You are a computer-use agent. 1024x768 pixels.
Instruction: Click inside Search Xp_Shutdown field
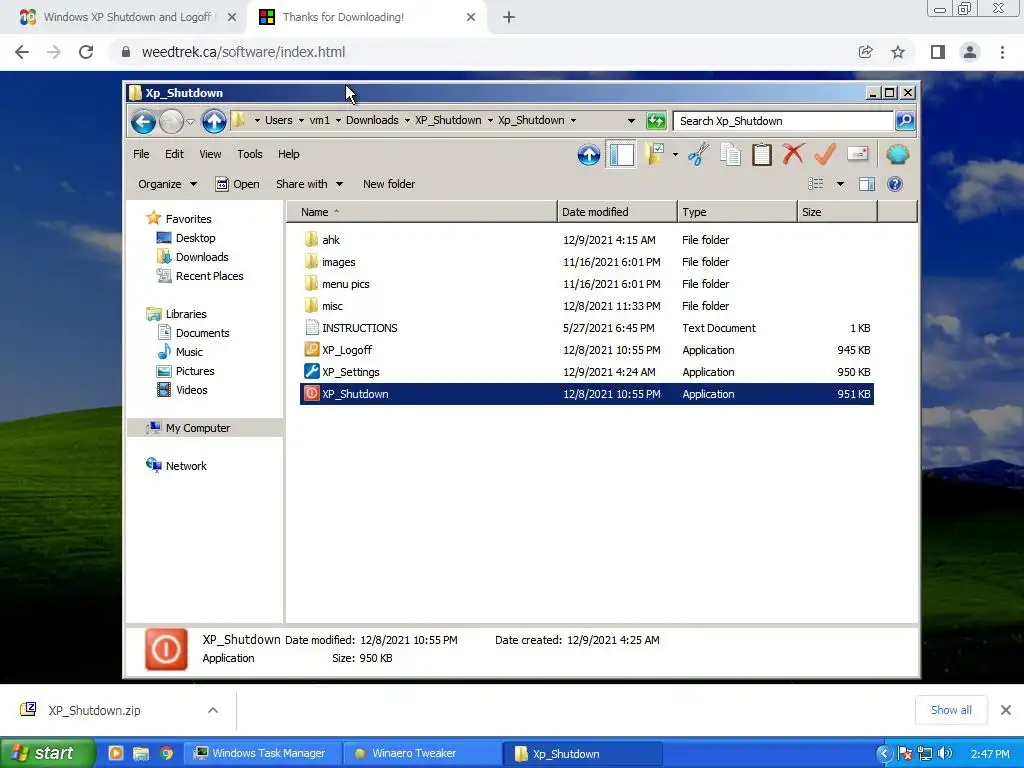pos(783,121)
